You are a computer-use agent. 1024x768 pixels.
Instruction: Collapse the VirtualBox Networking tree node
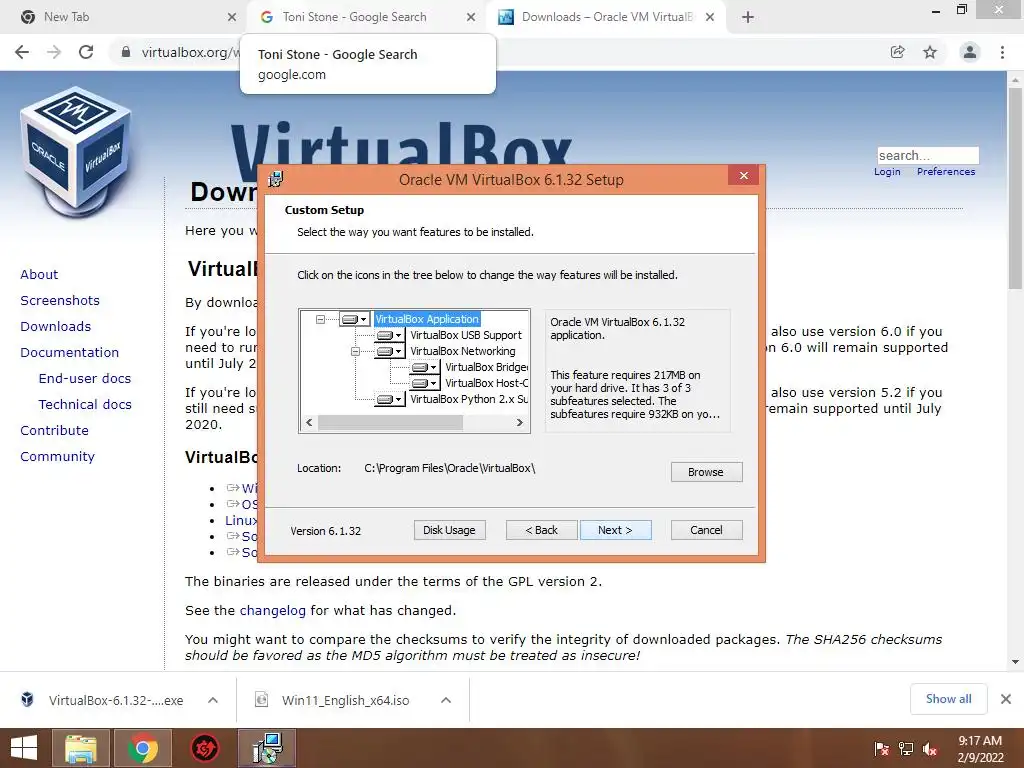click(x=355, y=351)
